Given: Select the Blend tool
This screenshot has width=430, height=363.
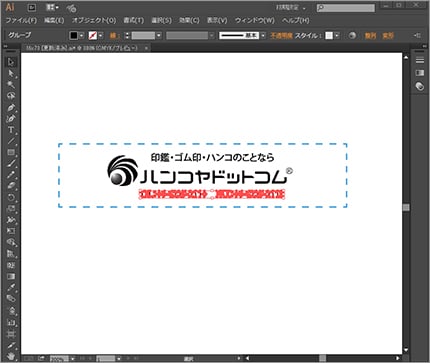Looking at the screenshot, I should pyautogui.click(x=11, y=299).
